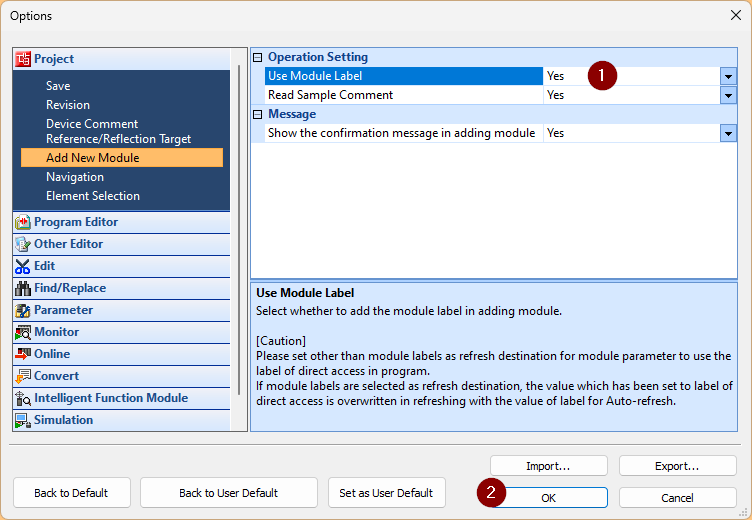This screenshot has height=520, width=752.
Task: Collapse the Operation Setting group
Action: pyautogui.click(x=258, y=57)
